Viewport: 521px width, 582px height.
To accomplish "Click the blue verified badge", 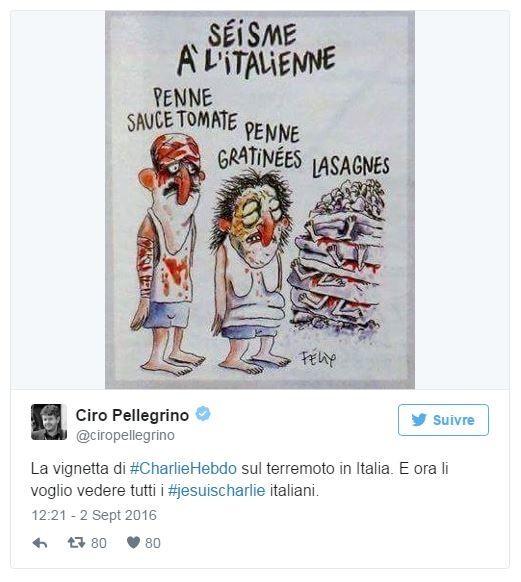I will point(203,413).
